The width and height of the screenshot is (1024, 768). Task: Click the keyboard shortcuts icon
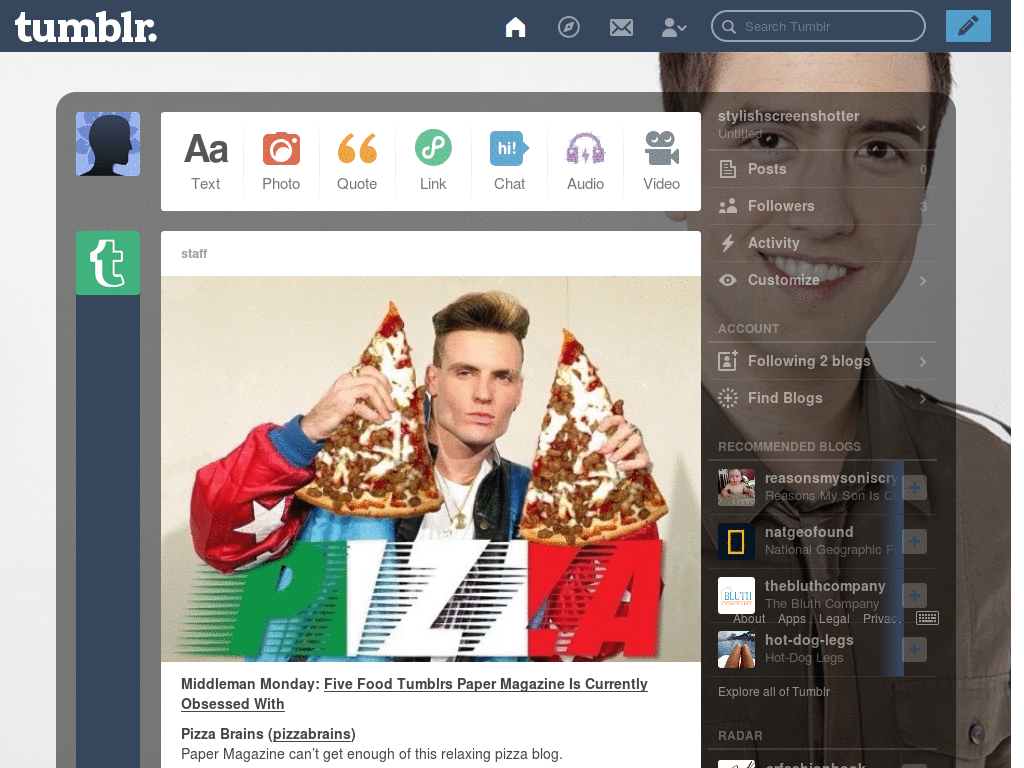(927, 618)
